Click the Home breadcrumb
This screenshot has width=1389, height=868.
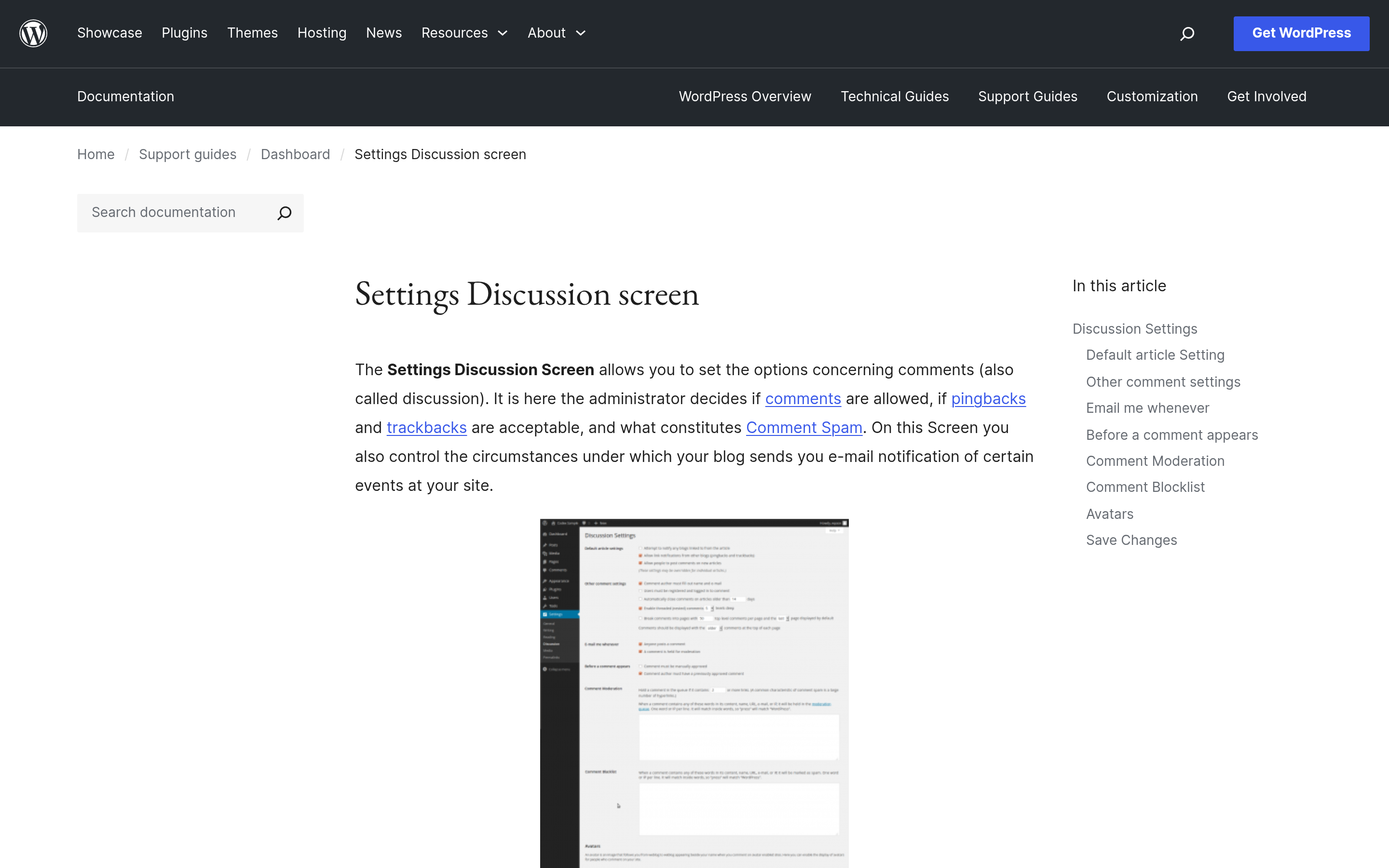(x=96, y=154)
